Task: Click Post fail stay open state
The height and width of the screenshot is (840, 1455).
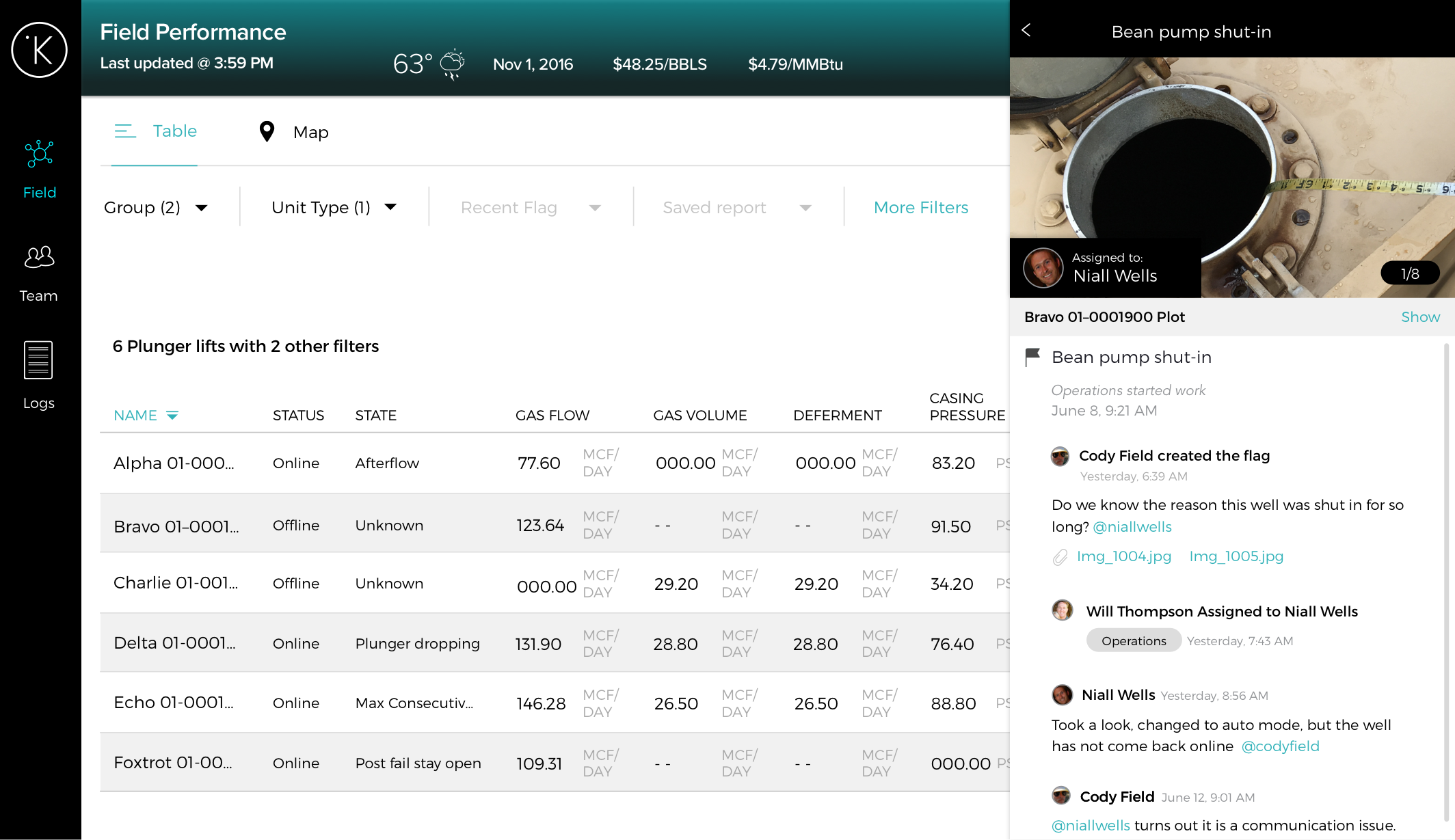Action: pos(418,763)
